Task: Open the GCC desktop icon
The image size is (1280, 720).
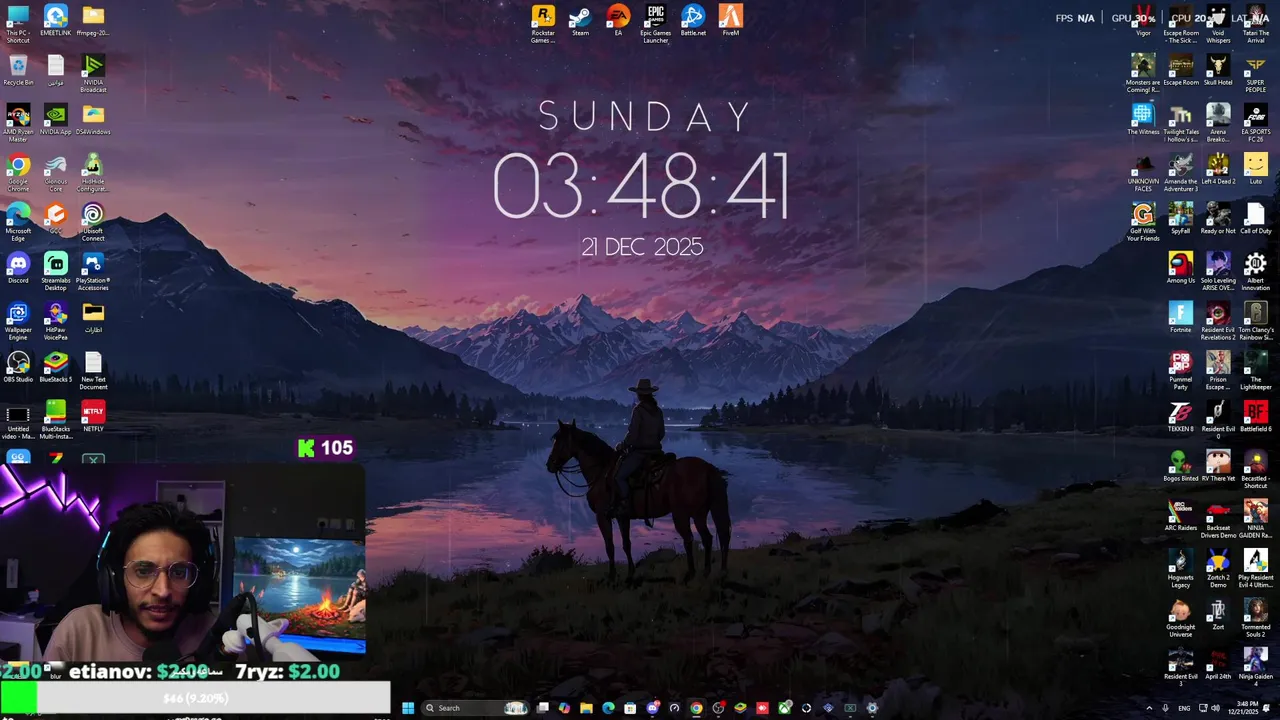Action: (x=56, y=219)
